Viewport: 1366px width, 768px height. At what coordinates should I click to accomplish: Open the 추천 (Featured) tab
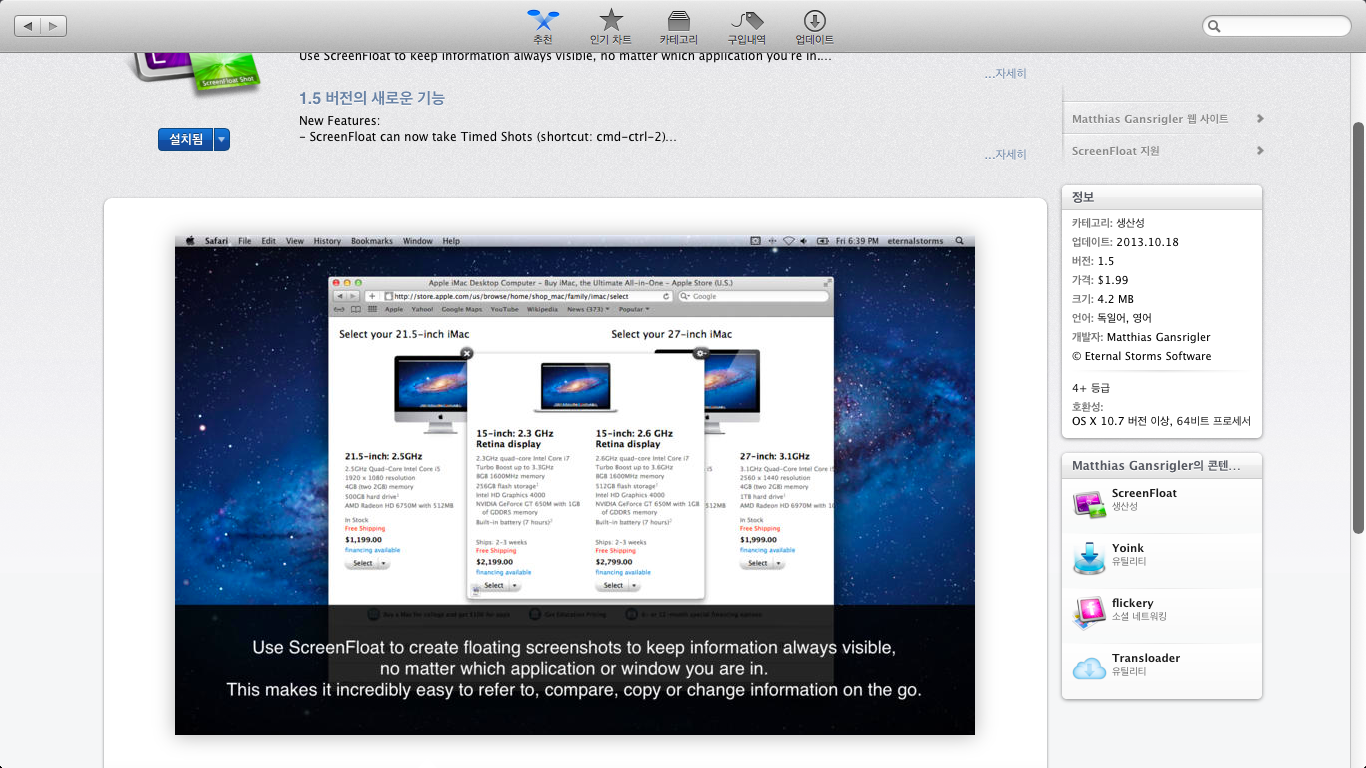[x=543, y=27]
